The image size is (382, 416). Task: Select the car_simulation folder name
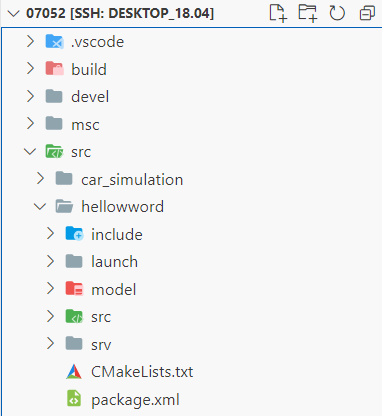(132, 180)
